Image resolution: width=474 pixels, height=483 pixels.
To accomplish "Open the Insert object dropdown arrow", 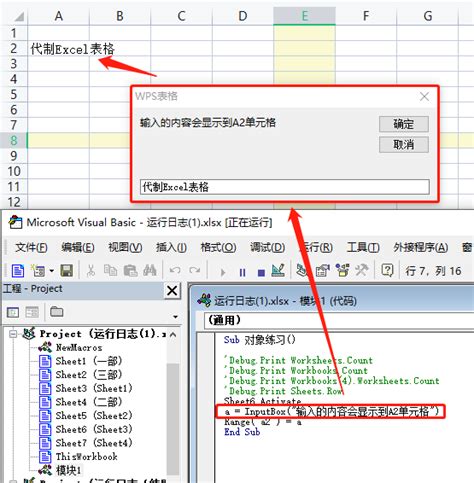I will point(52,271).
